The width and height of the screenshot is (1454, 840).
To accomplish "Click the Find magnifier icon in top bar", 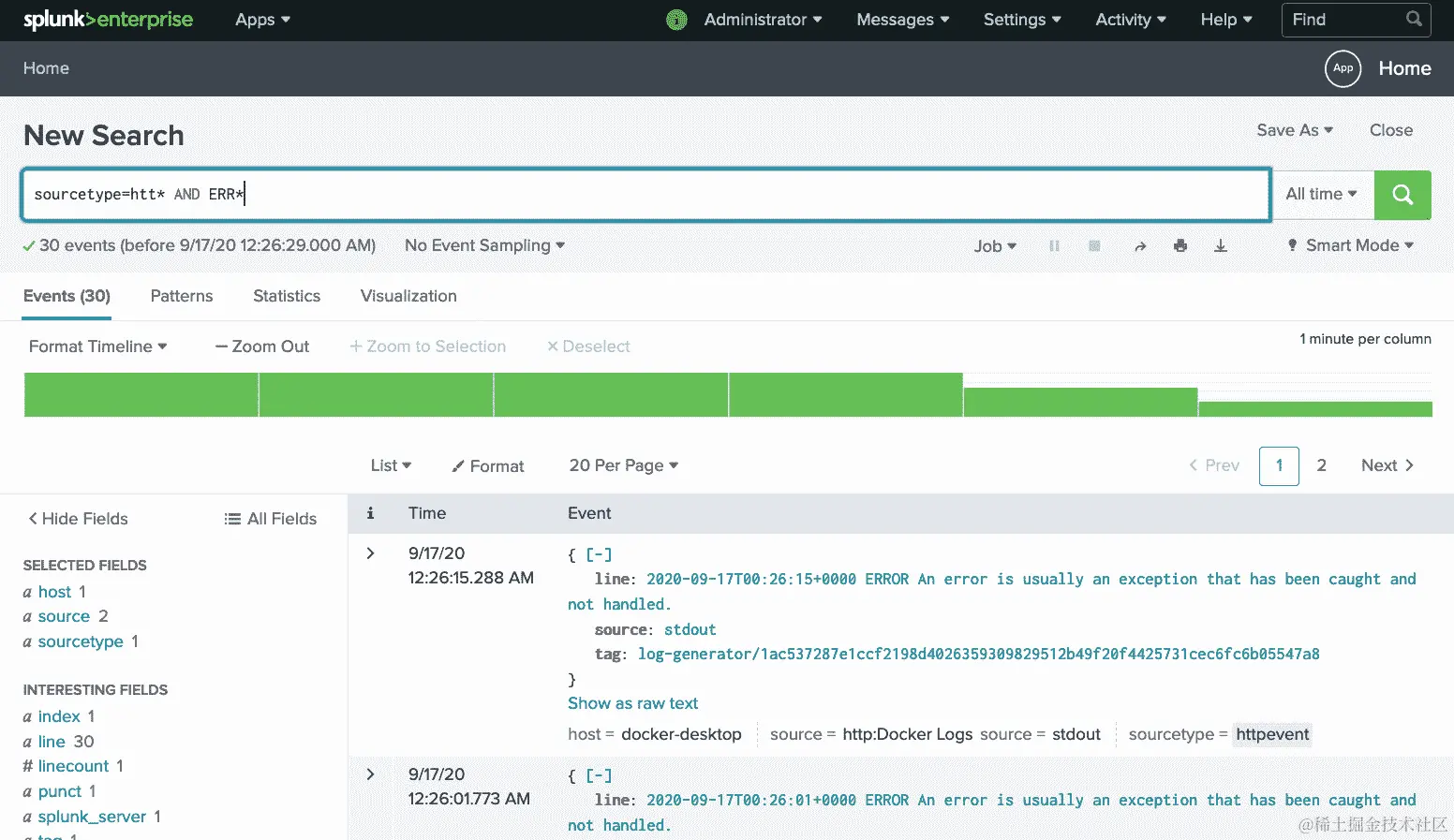I will [x=1414, y=19].
